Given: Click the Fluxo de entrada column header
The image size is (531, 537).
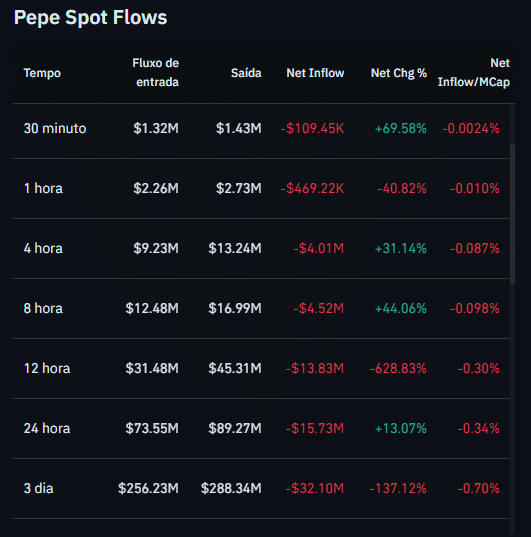Looking at the screenshot, I should (x=156, y=73).
